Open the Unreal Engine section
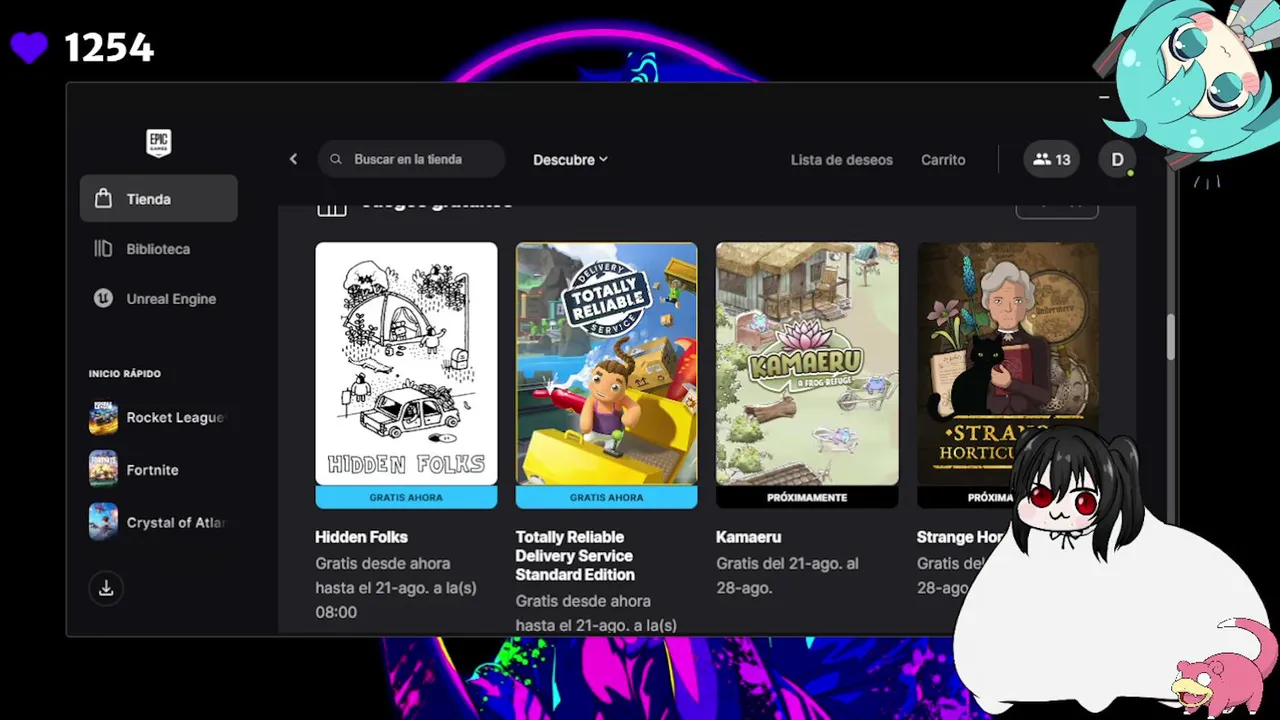 pyautogui.click(x=158, y=298)
